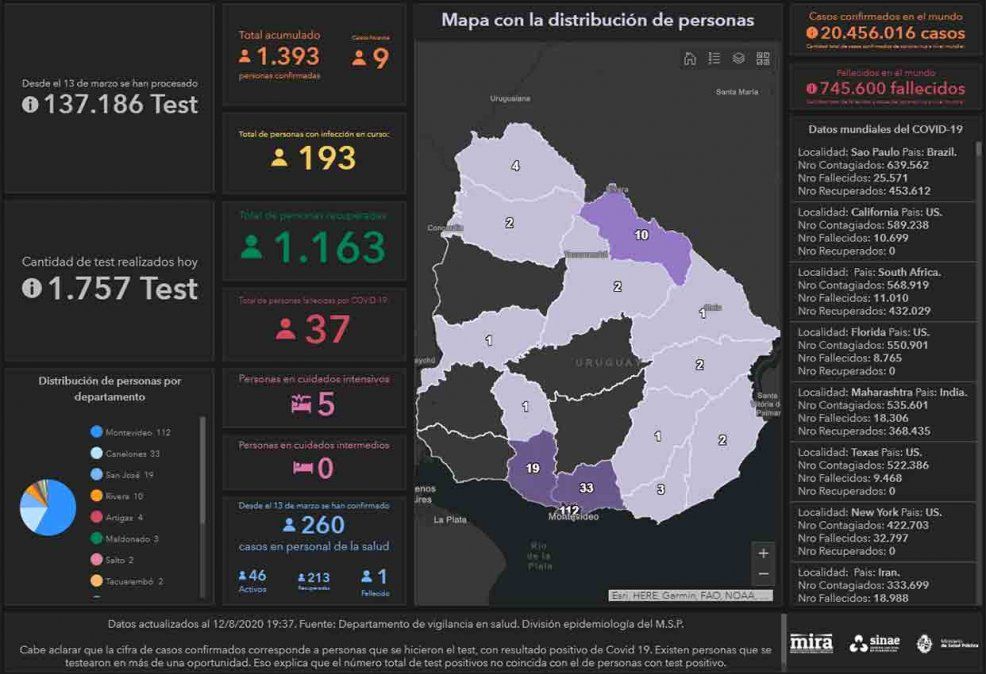Open the map layers list icon

click(x=738, y=59)
